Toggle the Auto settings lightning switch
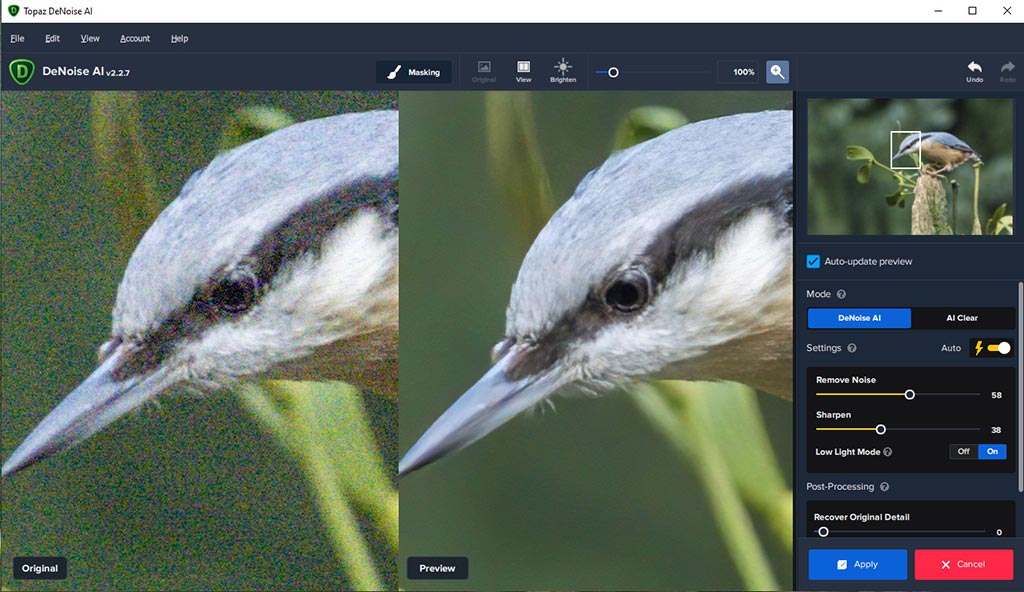Viewport: 1024px width, 592px height. (x=992, y=348)
